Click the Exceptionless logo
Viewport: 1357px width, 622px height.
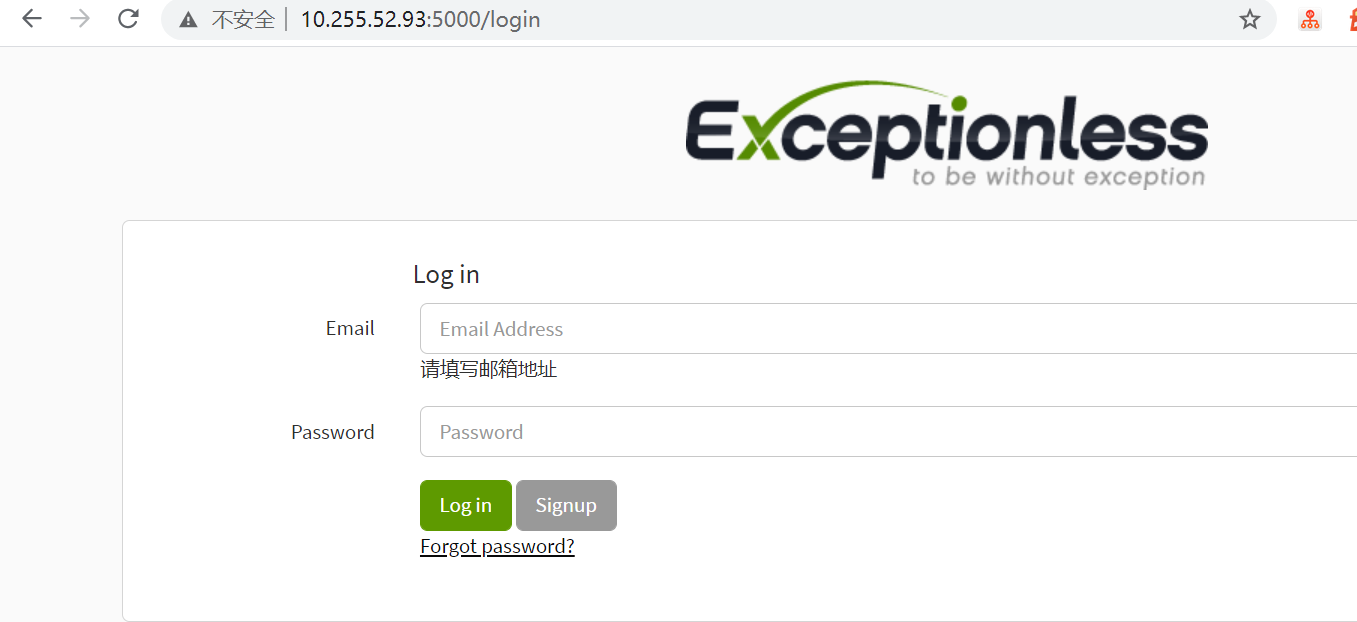[947, 134]
